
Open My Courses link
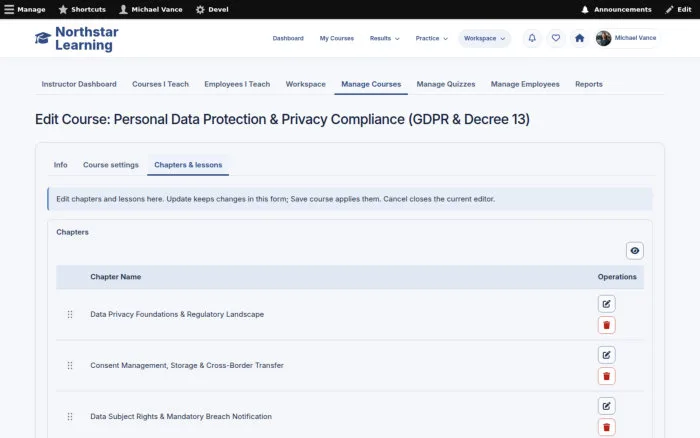(x=337, y=38)
